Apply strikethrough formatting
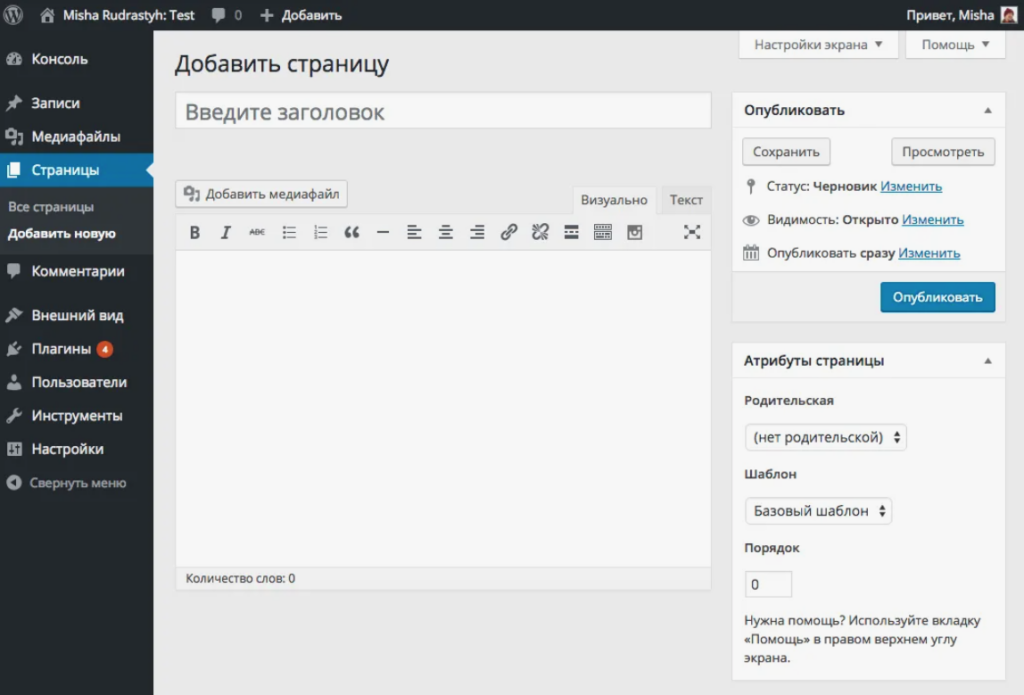This screenshot has width=1024, height=695. click(256, 232)
